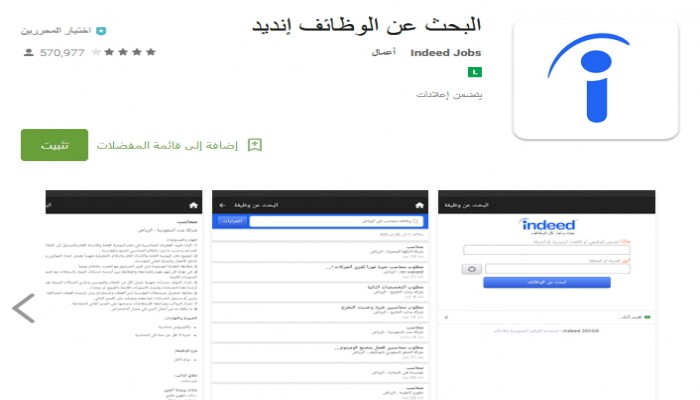Open the Indeed Jobs developer link
The height and width of the screenshot is (400, 700).
pos(446,53)
